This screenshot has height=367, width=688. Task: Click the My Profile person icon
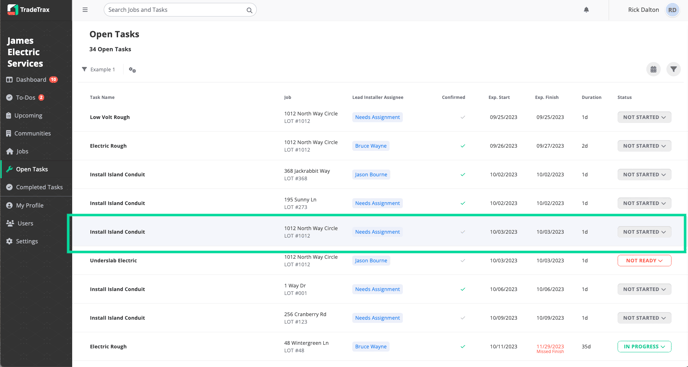9,205
